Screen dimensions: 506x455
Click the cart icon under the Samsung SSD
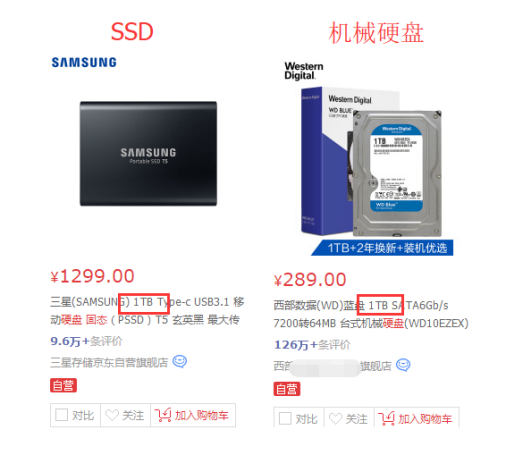pyautogui.click(x=163, y=415)
